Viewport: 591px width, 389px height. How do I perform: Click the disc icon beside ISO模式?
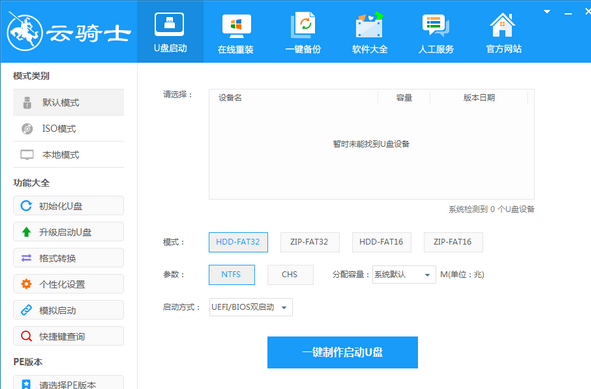pos(27,129)
